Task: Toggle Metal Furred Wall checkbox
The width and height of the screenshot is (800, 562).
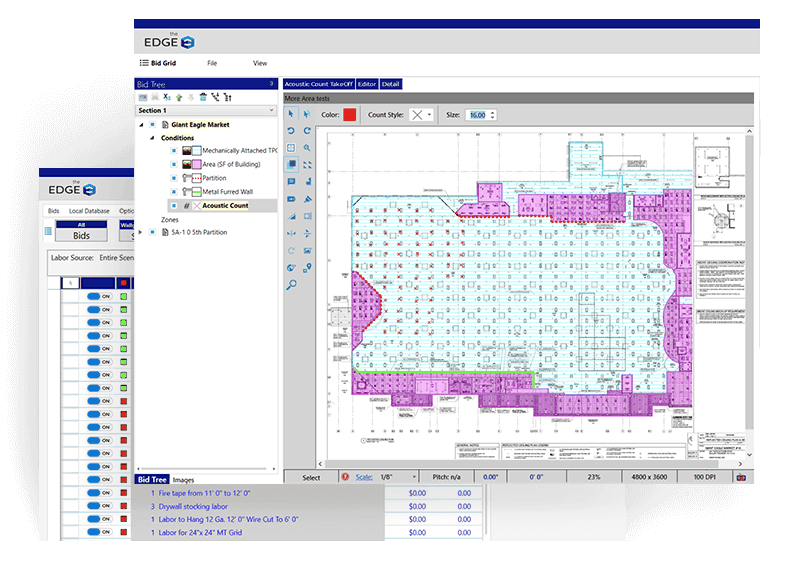Action: tap(173, 192)
